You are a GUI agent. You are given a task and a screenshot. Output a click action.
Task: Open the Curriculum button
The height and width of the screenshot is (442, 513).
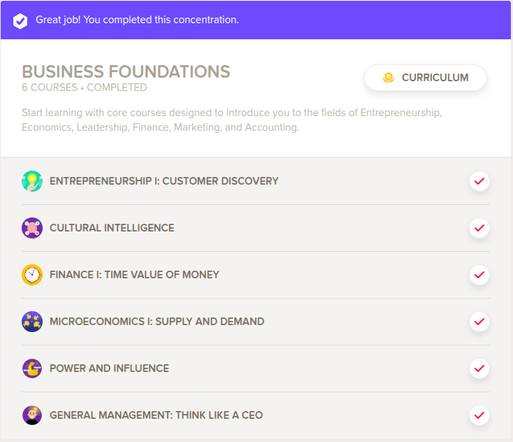click(425, 78)
